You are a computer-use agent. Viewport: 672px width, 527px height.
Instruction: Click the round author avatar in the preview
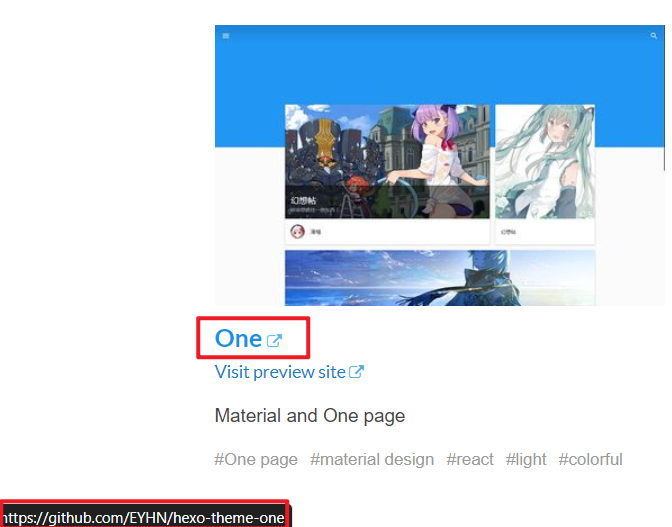coord(297,231)
